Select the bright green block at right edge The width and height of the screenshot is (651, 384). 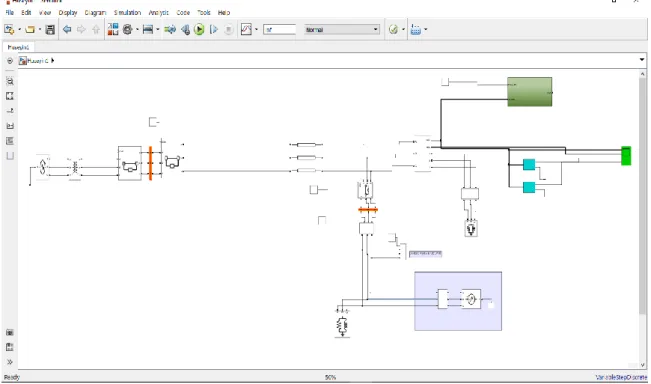[x=626, y=156]
